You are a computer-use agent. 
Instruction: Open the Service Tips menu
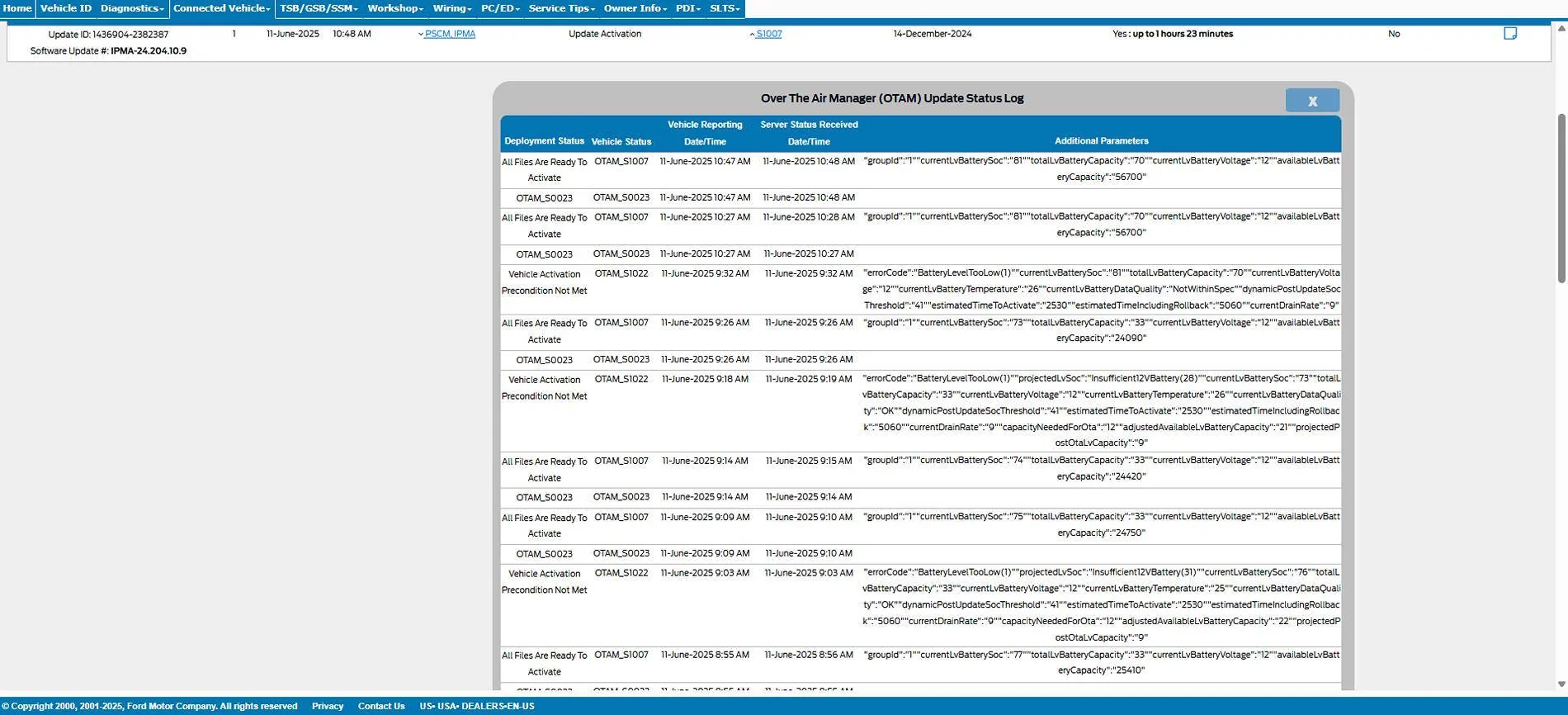561,8
